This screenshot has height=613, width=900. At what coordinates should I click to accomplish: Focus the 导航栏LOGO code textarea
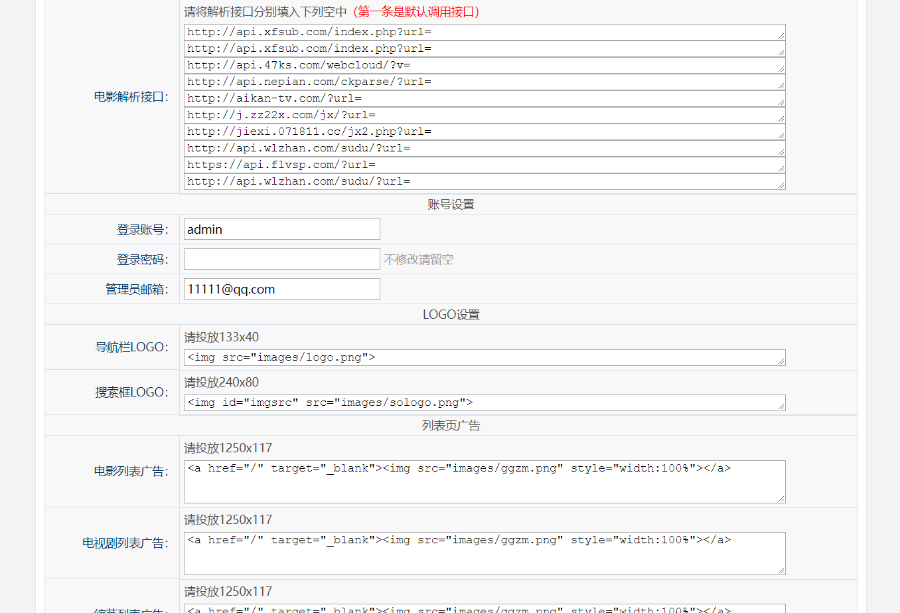pyautogui.click(x=484, y=358)
